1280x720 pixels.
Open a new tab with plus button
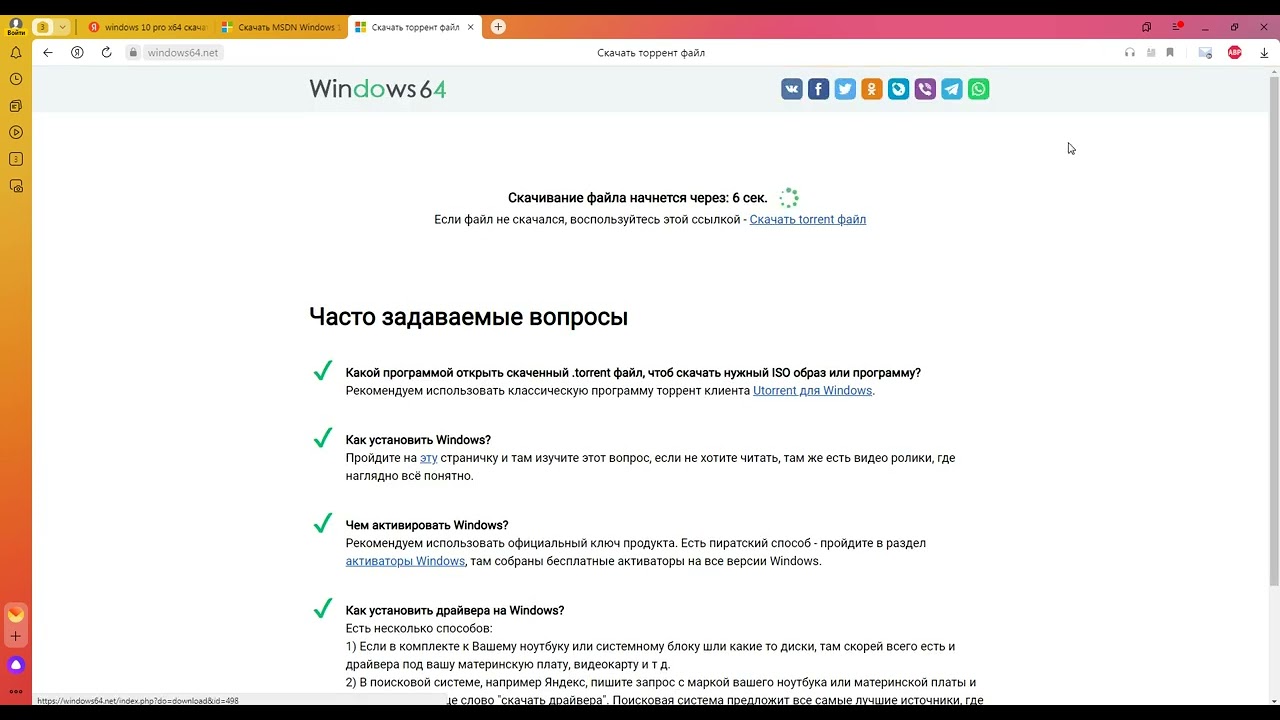click(498, 27)
